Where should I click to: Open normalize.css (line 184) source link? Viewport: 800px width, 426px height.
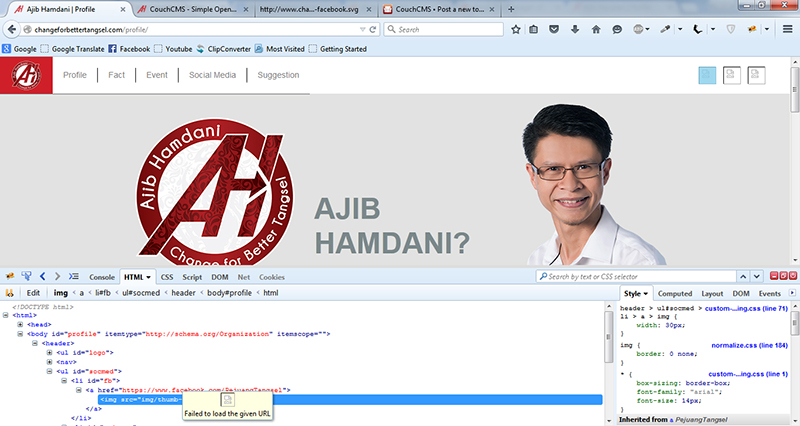point(749,345)
